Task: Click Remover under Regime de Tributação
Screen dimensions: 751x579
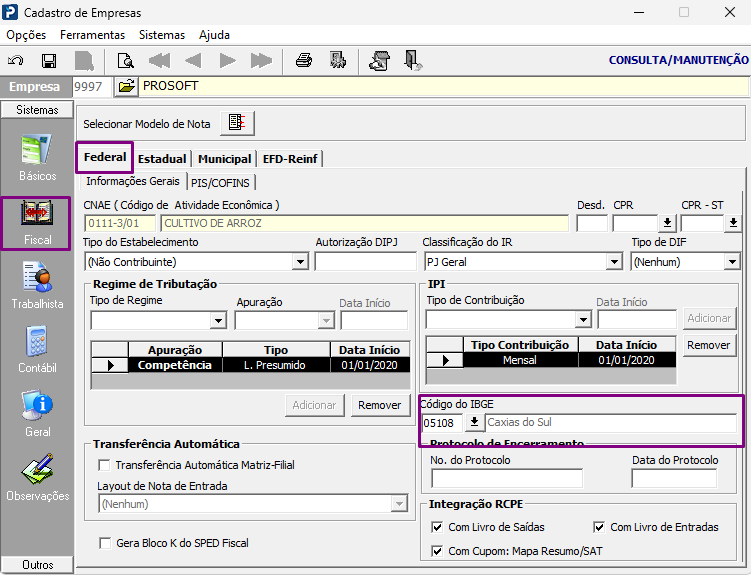Action: (x=380, y=405)
